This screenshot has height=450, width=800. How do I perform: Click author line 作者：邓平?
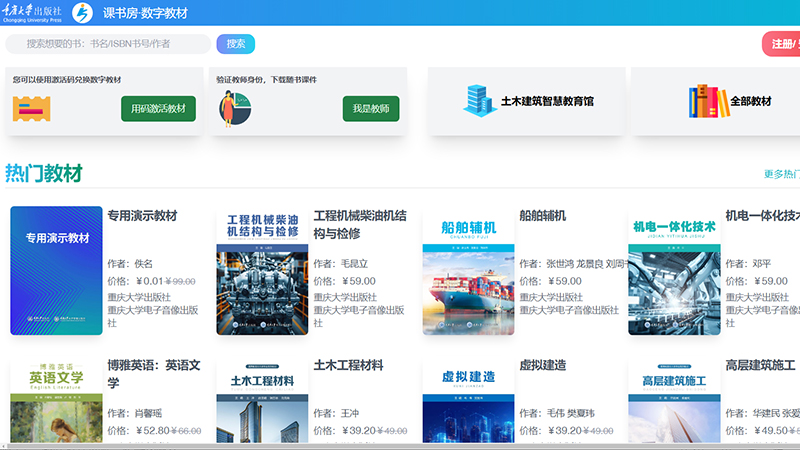748,264
